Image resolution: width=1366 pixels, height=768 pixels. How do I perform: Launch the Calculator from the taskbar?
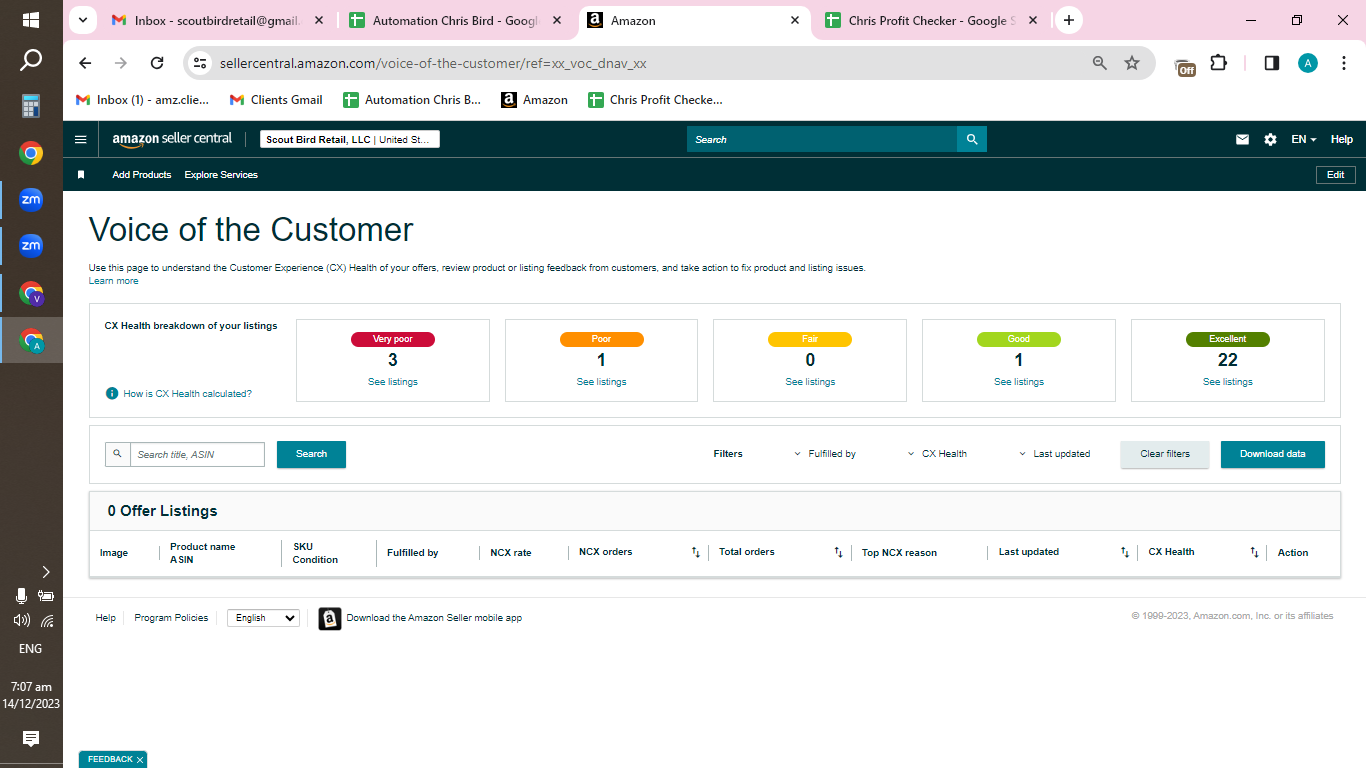[31, 105]
